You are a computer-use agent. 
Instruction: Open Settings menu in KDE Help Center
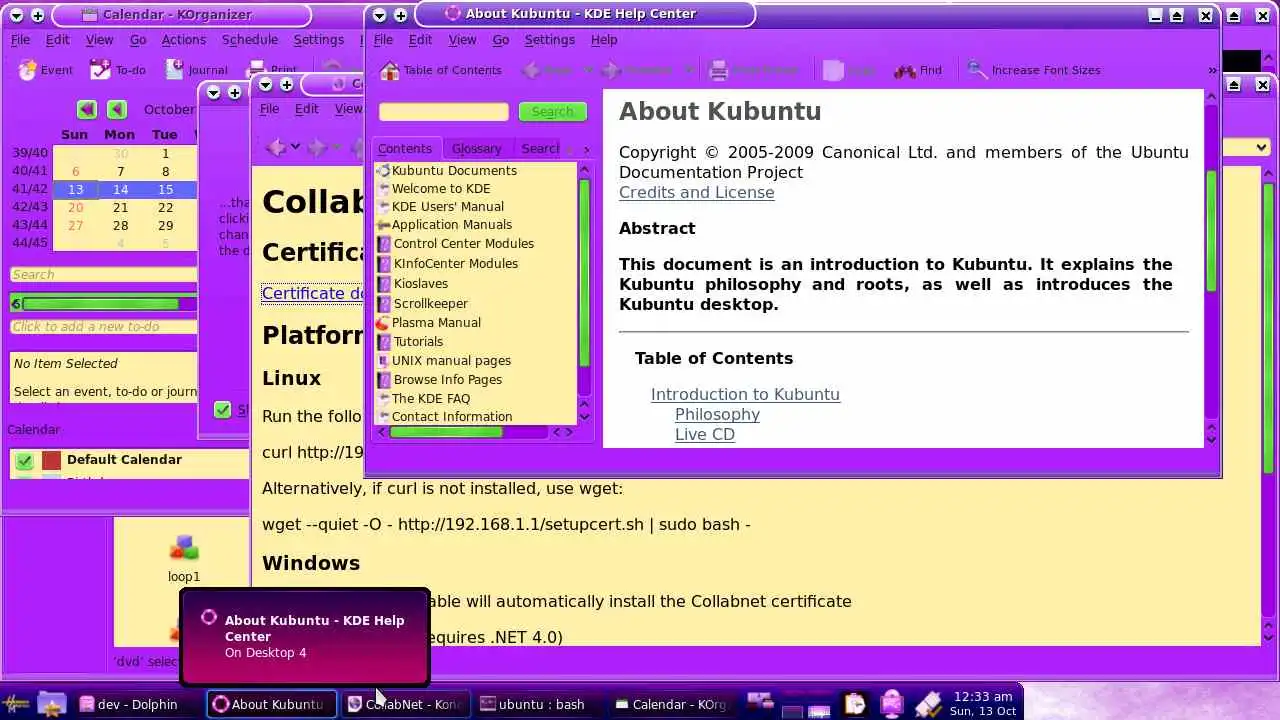(549, 39)
